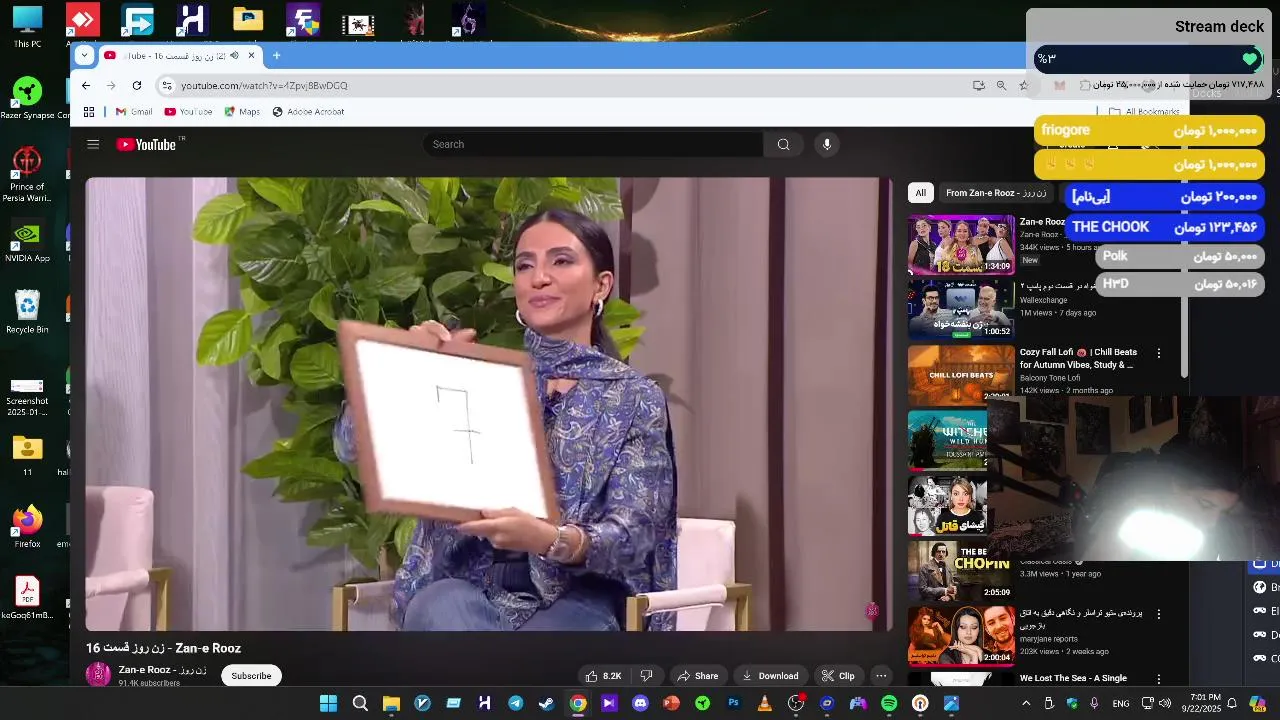Open the 1:00:52 Wallexchange video thumbnail
The width and height of the screenshot is (1280, 720).
pyautogui.click(x=961, y=309)
